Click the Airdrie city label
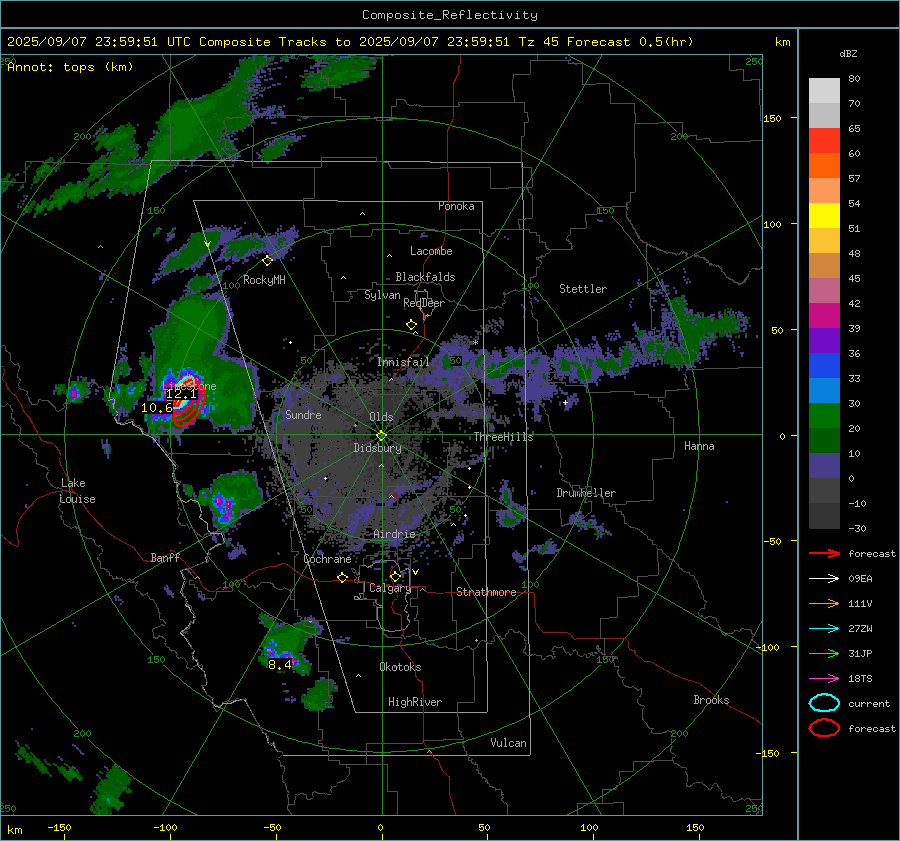This screenshot has height=841, width=900. coord(394,534)
